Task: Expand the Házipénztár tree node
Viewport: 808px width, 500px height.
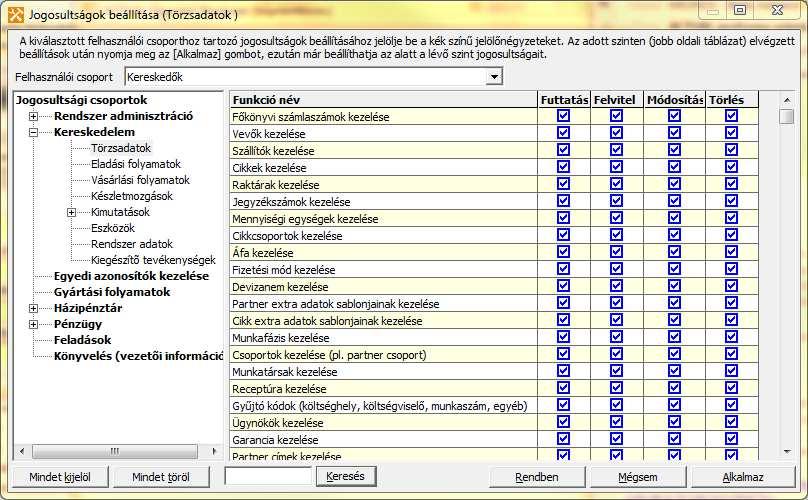Action: (33, 308)
